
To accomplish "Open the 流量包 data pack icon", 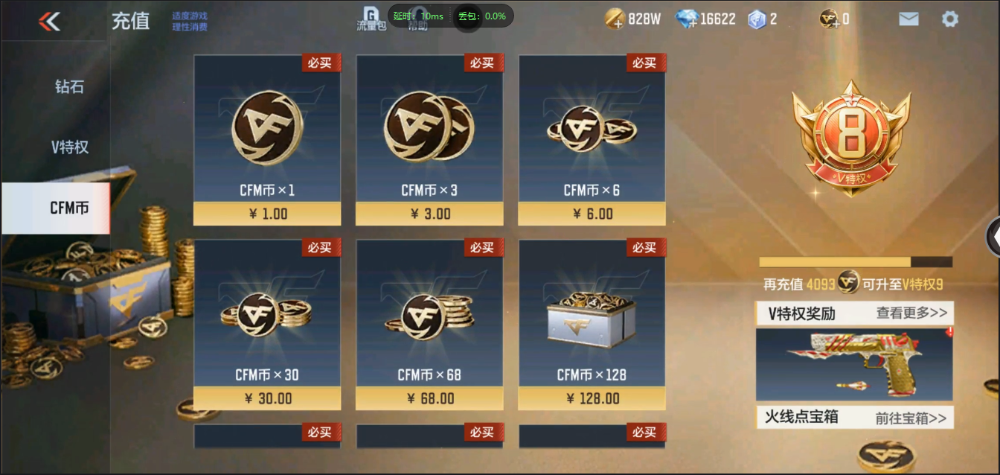I will [x=371, y=20].
